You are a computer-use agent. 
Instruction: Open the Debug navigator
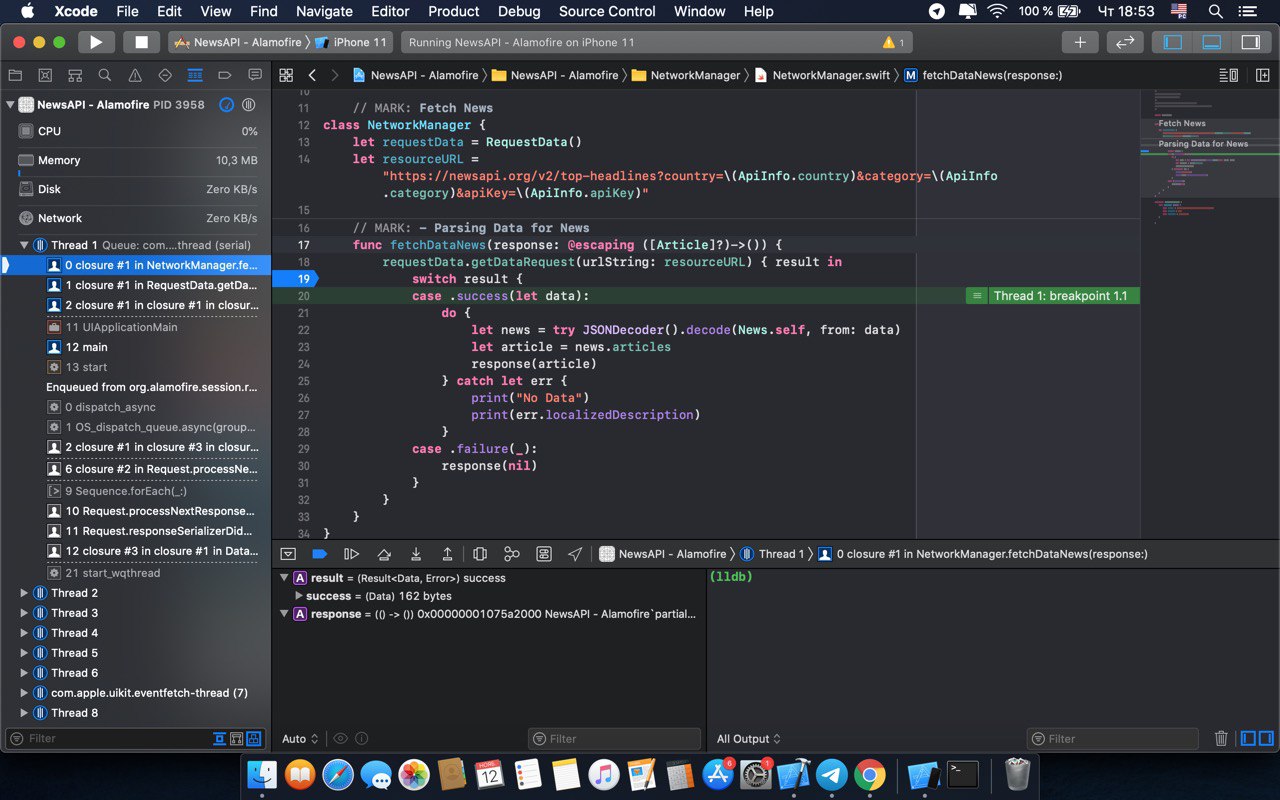[195, 75]
